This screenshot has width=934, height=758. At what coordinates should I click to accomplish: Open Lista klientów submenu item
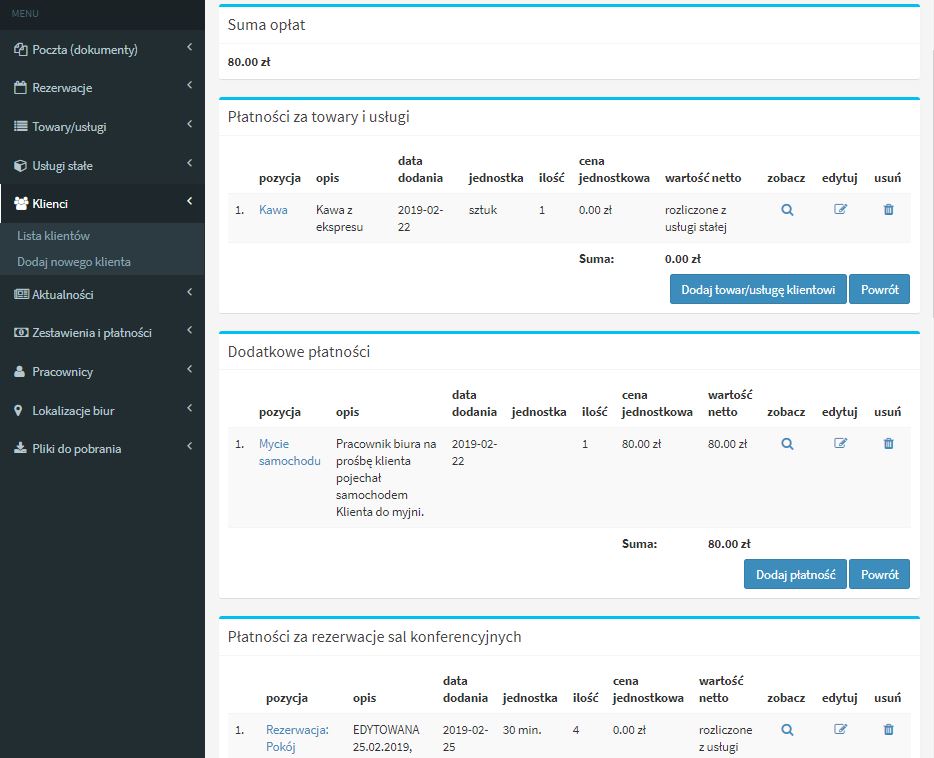54,236
